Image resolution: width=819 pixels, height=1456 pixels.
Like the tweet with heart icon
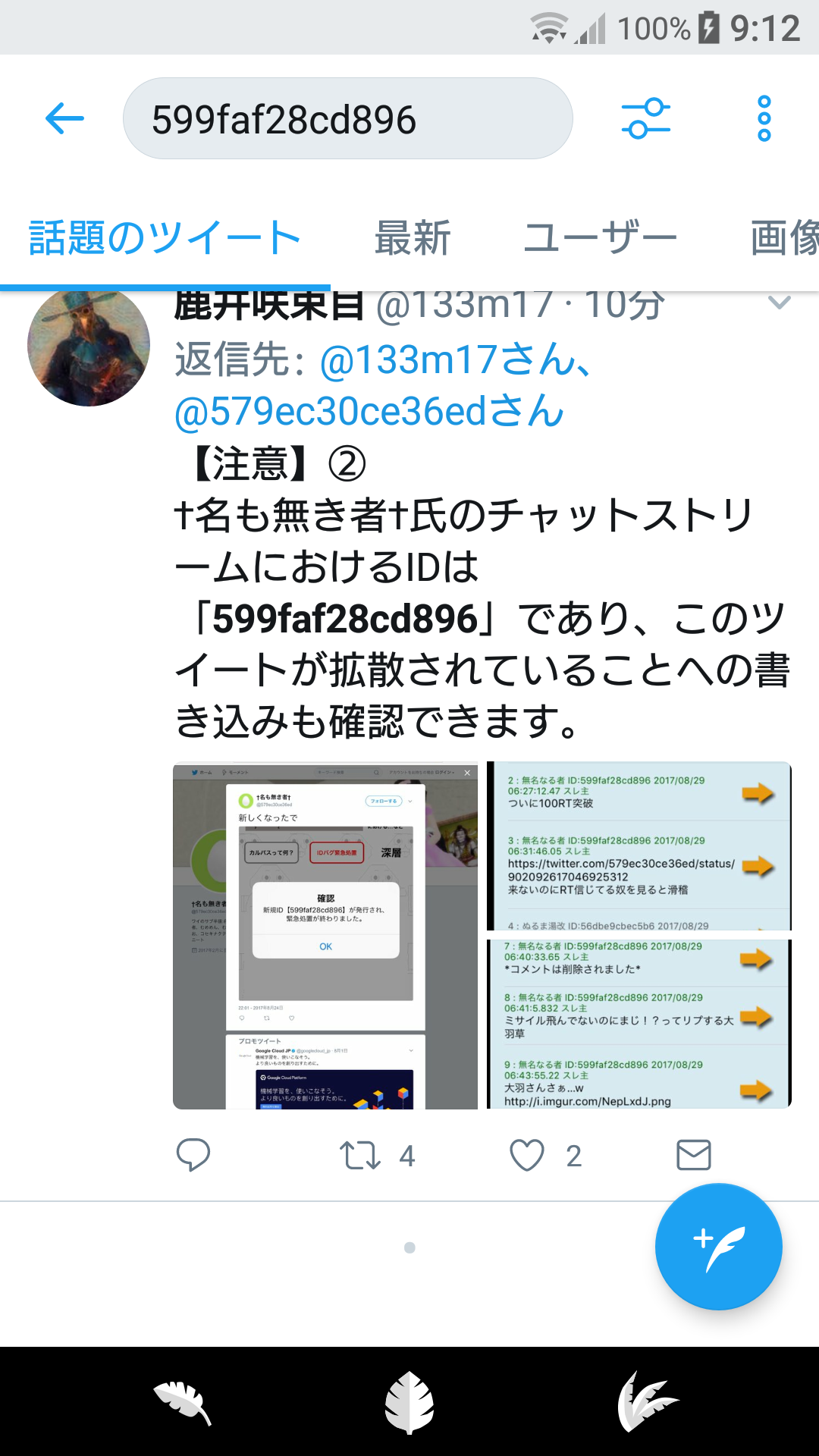[526, 1155]
